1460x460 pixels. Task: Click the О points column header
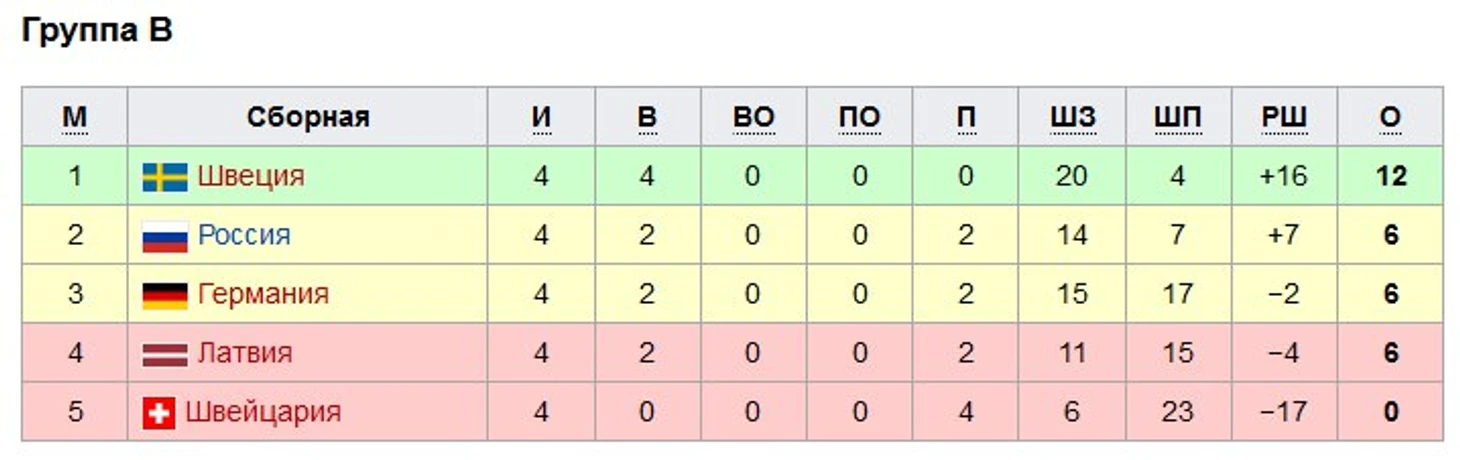tap(1390, 117)
